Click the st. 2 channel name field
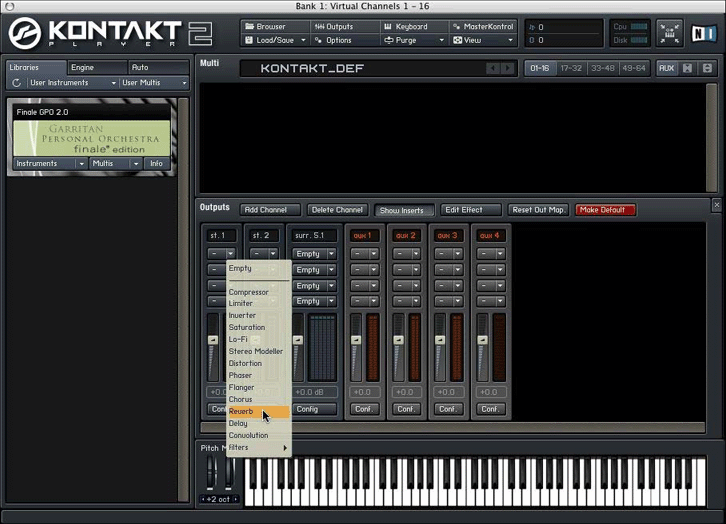The height and width of the screenshot is (524, 726). click(264, 236)
